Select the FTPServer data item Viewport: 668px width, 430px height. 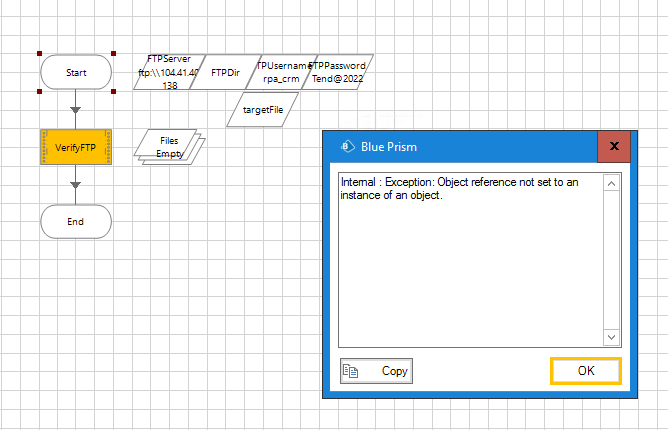[169, 72]
